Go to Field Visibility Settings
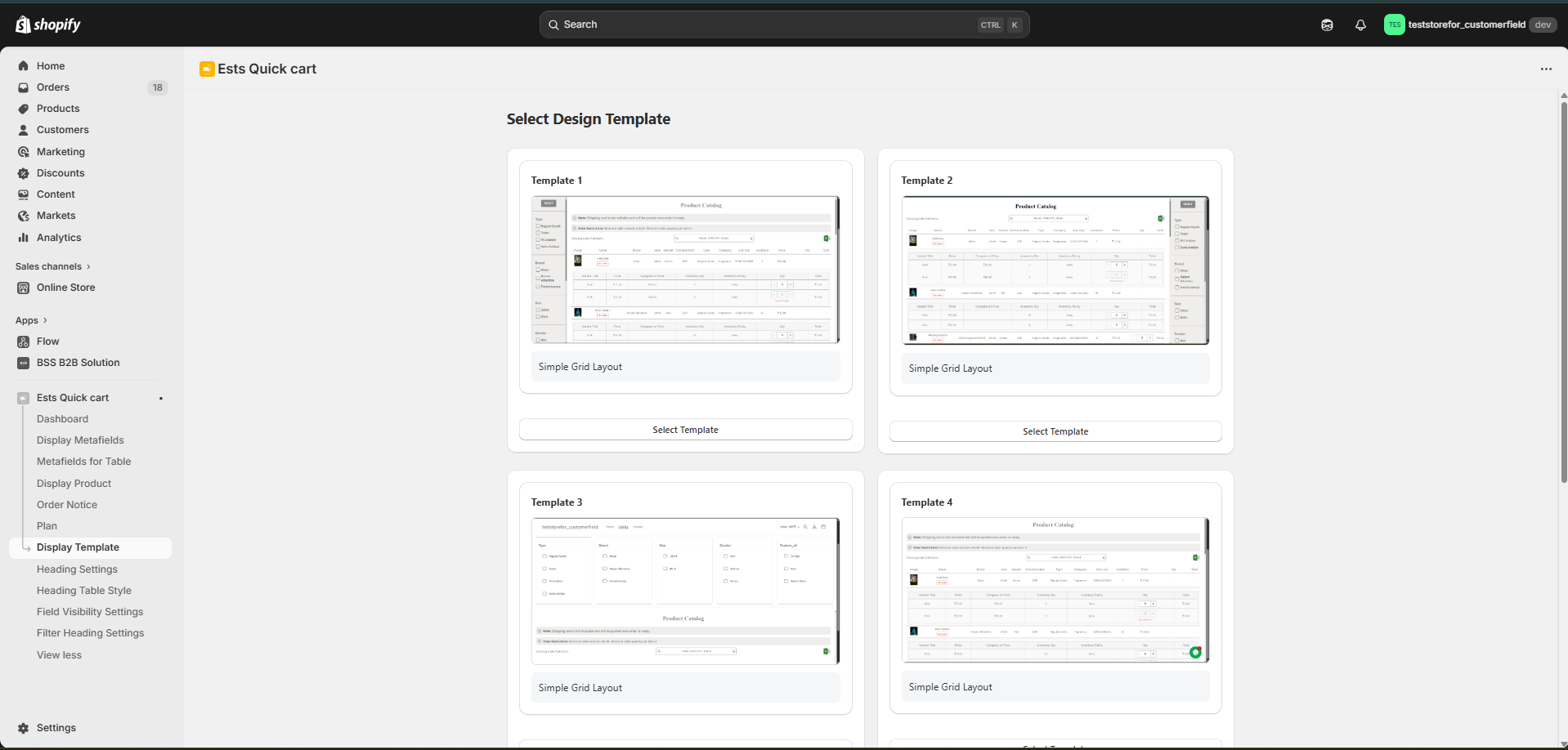The image size is (1568, 750). pos(90,612)
